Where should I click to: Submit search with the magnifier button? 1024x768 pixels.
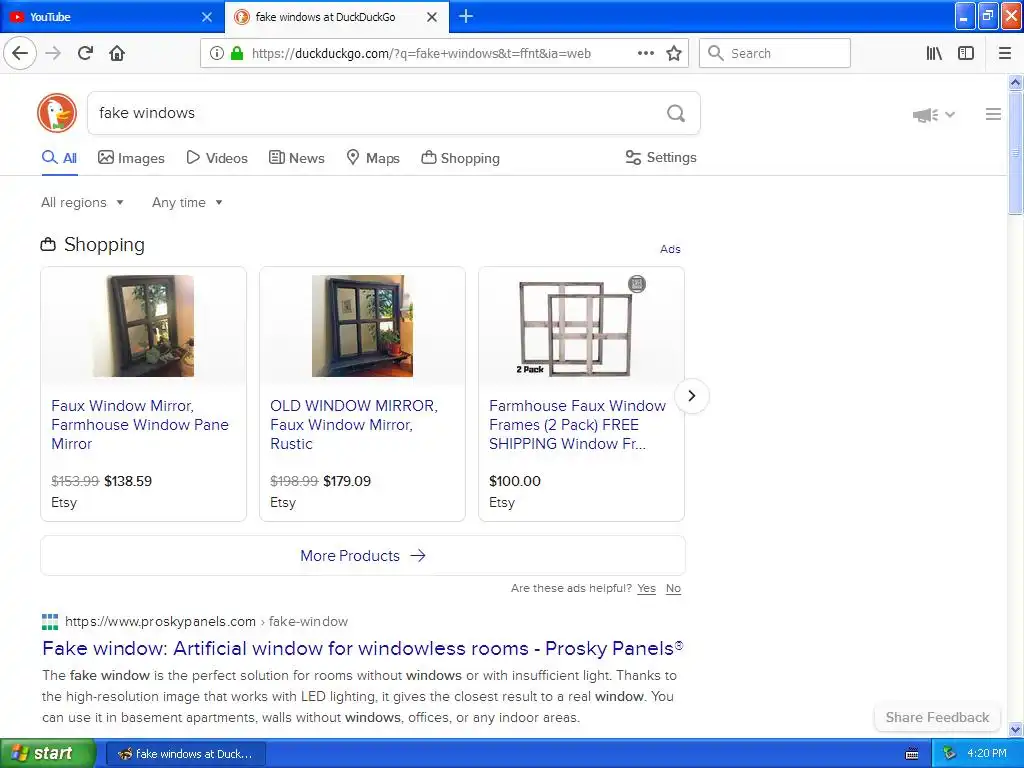pyautogui.click(x=676, y=114)
